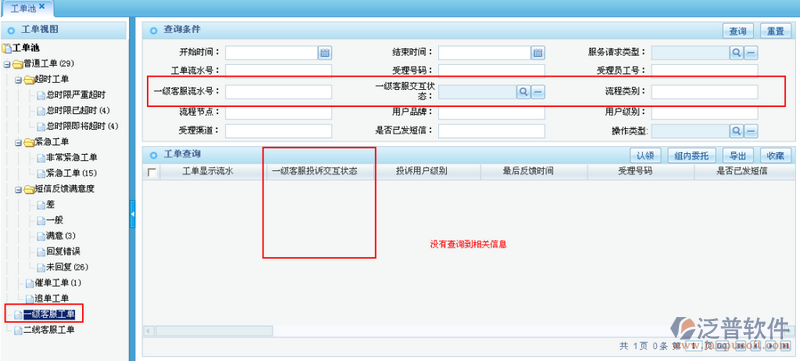800x361 pixels.
Task: Collapse left panel using the splitter arrow
Action: (x=133, y=214)
